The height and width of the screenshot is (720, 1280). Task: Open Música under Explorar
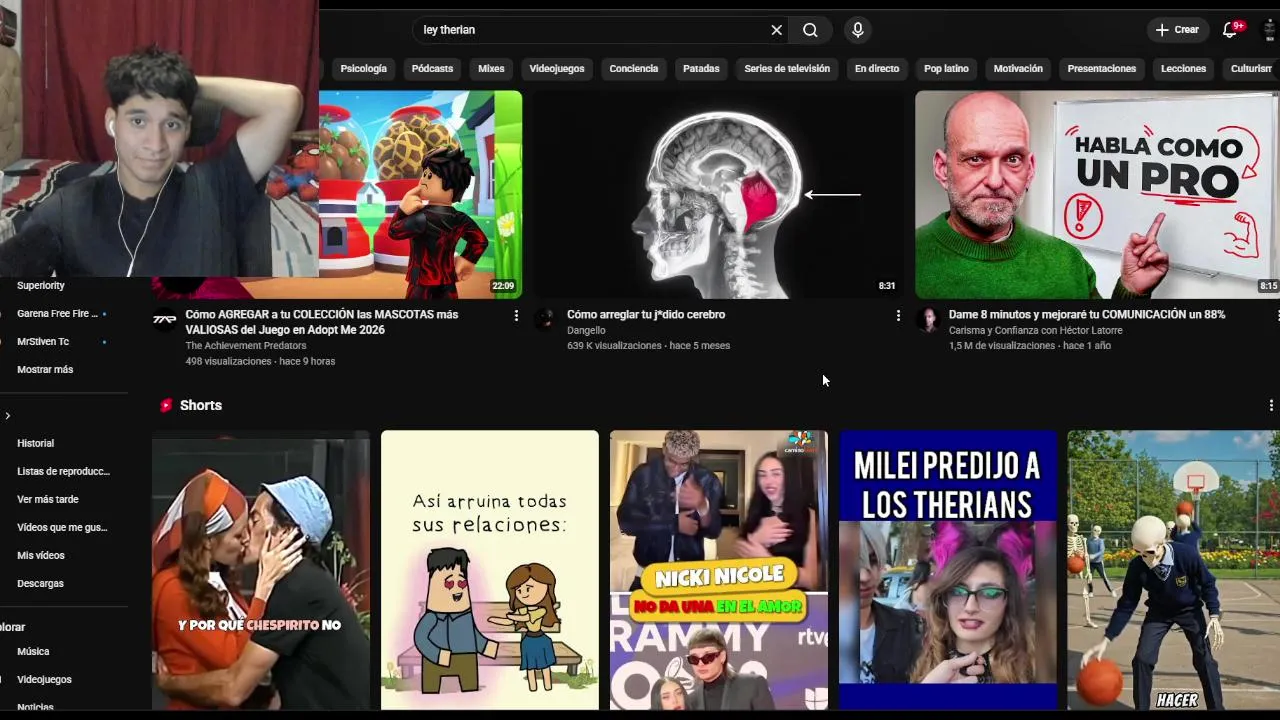tap(33, 651)
